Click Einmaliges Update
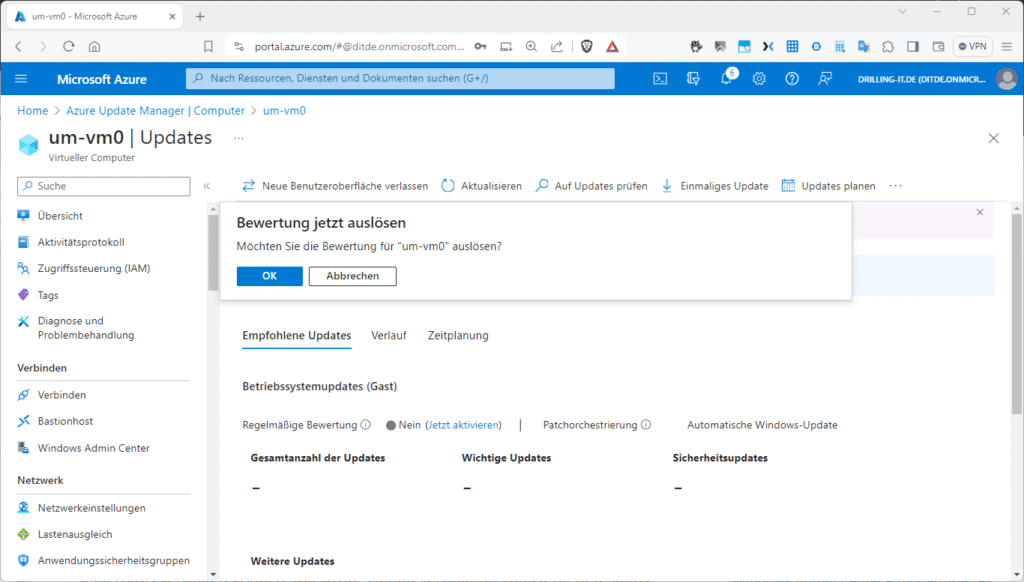 (715, 186)
